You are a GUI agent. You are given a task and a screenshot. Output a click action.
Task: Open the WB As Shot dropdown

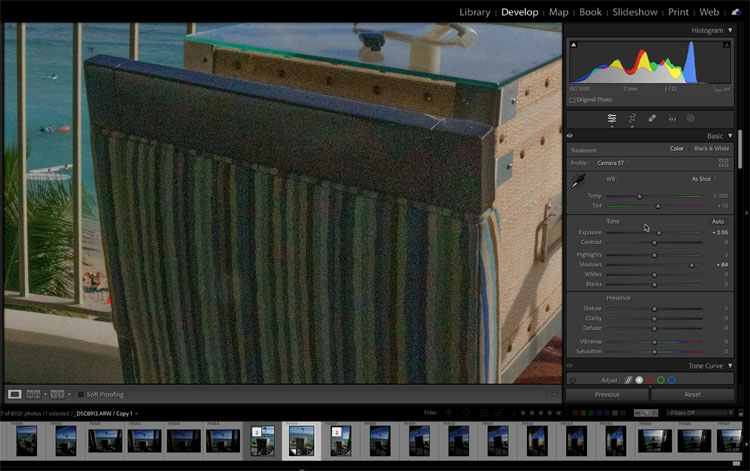(703, 179)
